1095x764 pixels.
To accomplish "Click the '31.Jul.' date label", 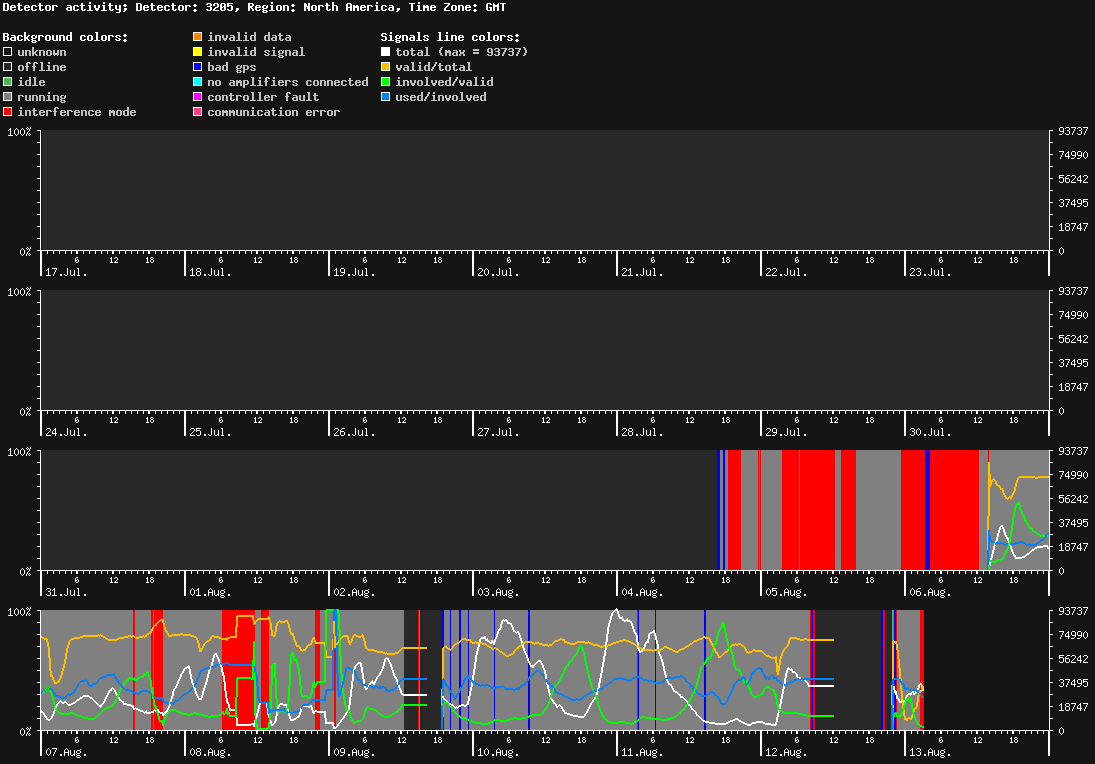I will 66,592.
